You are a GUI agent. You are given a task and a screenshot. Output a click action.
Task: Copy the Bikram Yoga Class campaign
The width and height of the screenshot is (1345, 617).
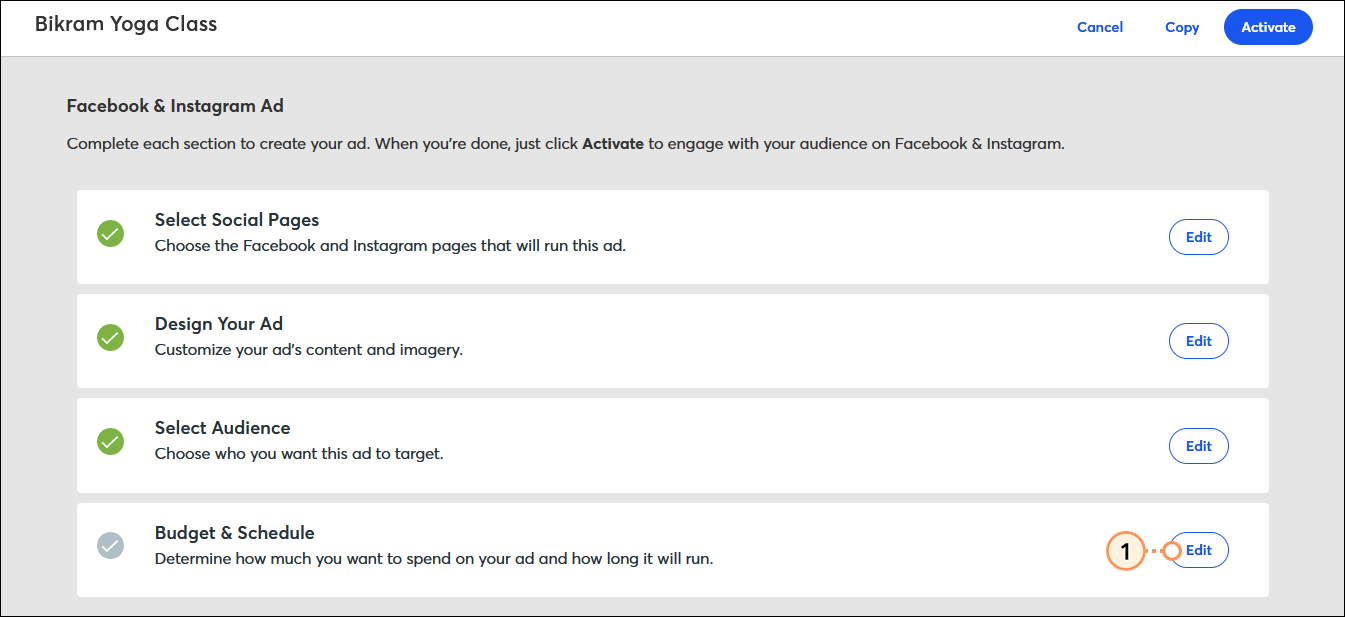[x=1182, y=27]
